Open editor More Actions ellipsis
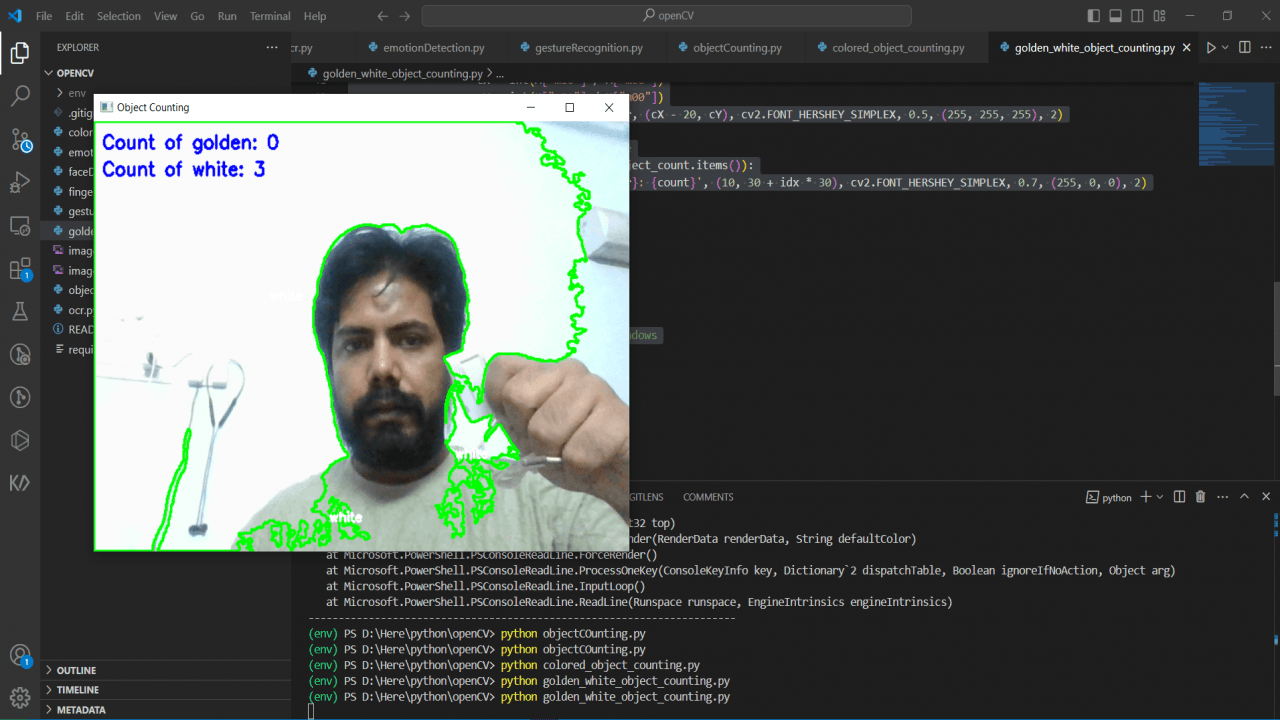Screen dimensions: 1280x720 tap(1265, 47)
